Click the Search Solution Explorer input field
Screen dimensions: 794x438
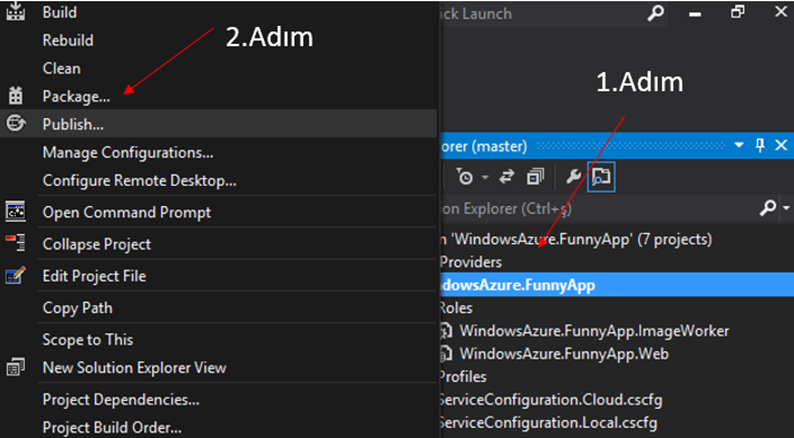pos(598,208)
